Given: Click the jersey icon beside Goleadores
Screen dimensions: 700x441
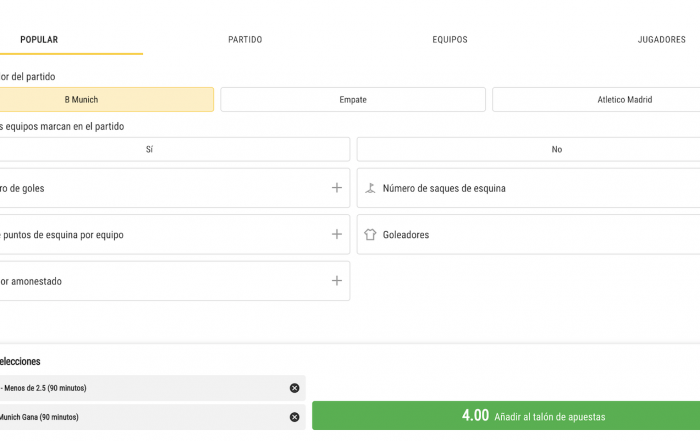Looking at the screenshot, I should (x=370, y=234).
